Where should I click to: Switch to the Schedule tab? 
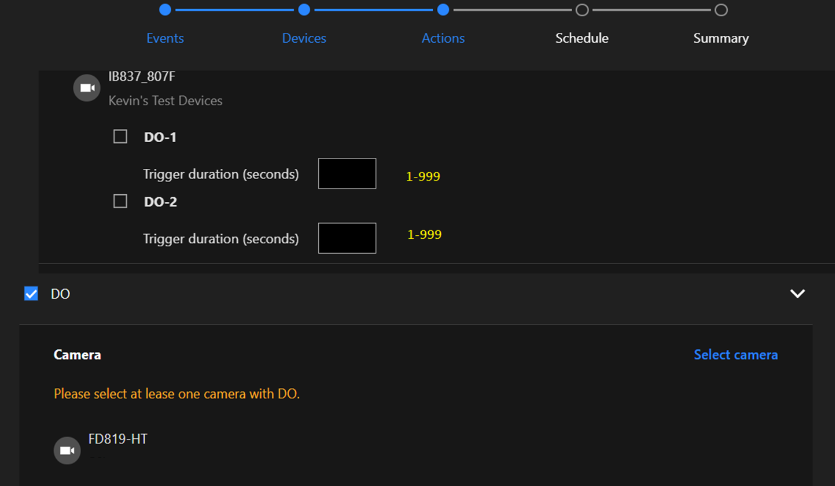(x=582, y=38)
